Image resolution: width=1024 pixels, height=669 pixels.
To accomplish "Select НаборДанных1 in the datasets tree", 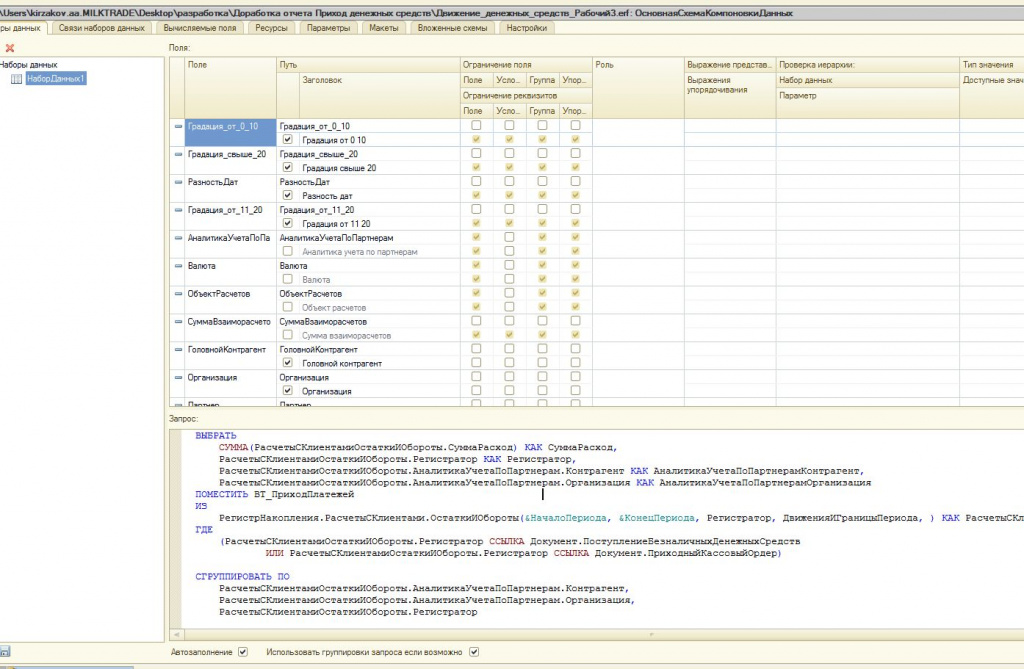I will 55,78.
